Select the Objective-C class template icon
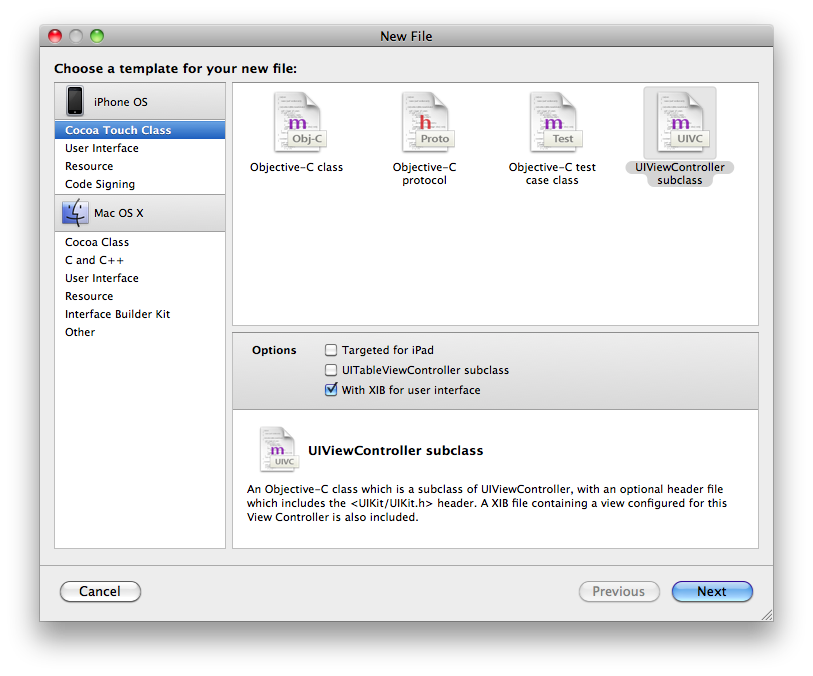Viewport: 813px width, 676px height. (x=296, y=122)
